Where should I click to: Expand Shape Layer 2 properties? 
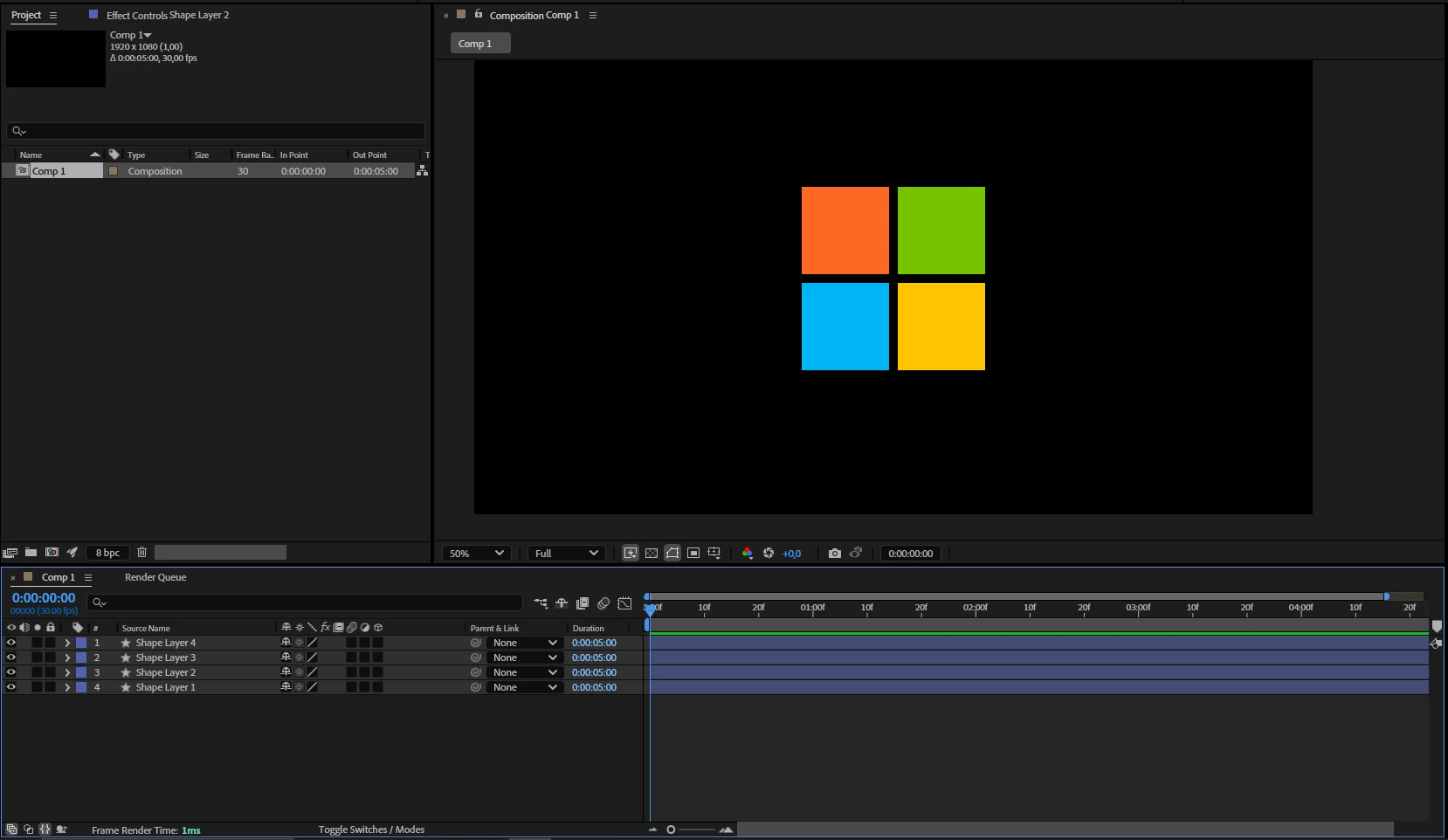[67, 672]
